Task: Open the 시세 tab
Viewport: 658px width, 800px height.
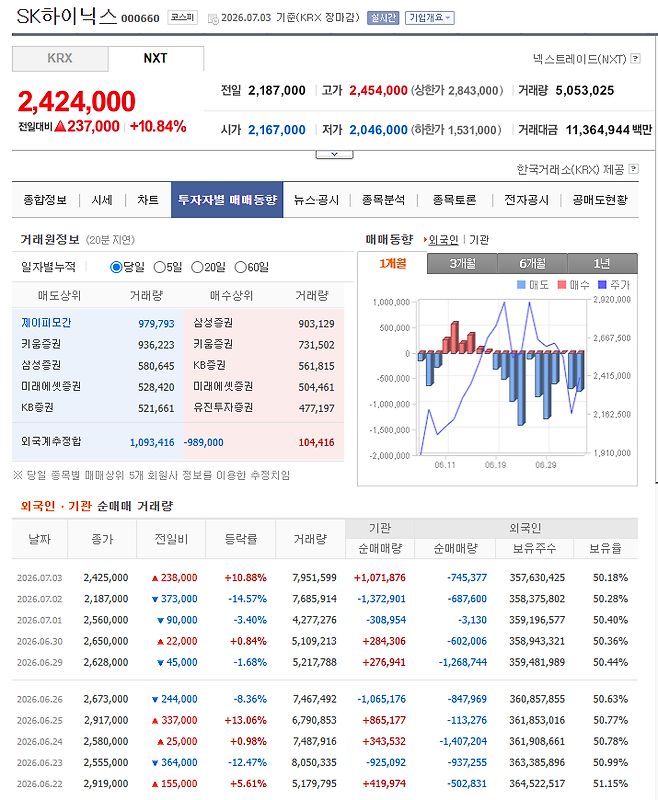Action: (x=102, y=200)
